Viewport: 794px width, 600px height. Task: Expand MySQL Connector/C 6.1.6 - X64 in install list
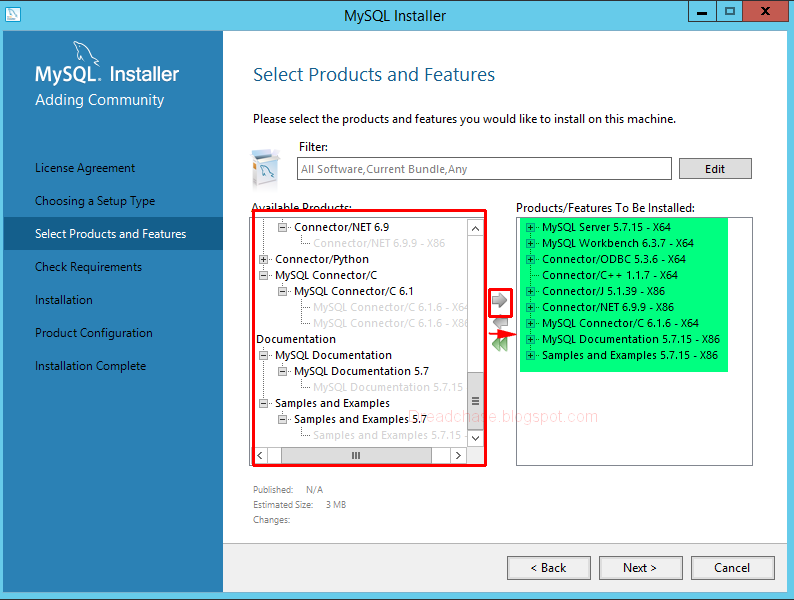point(530,323)
